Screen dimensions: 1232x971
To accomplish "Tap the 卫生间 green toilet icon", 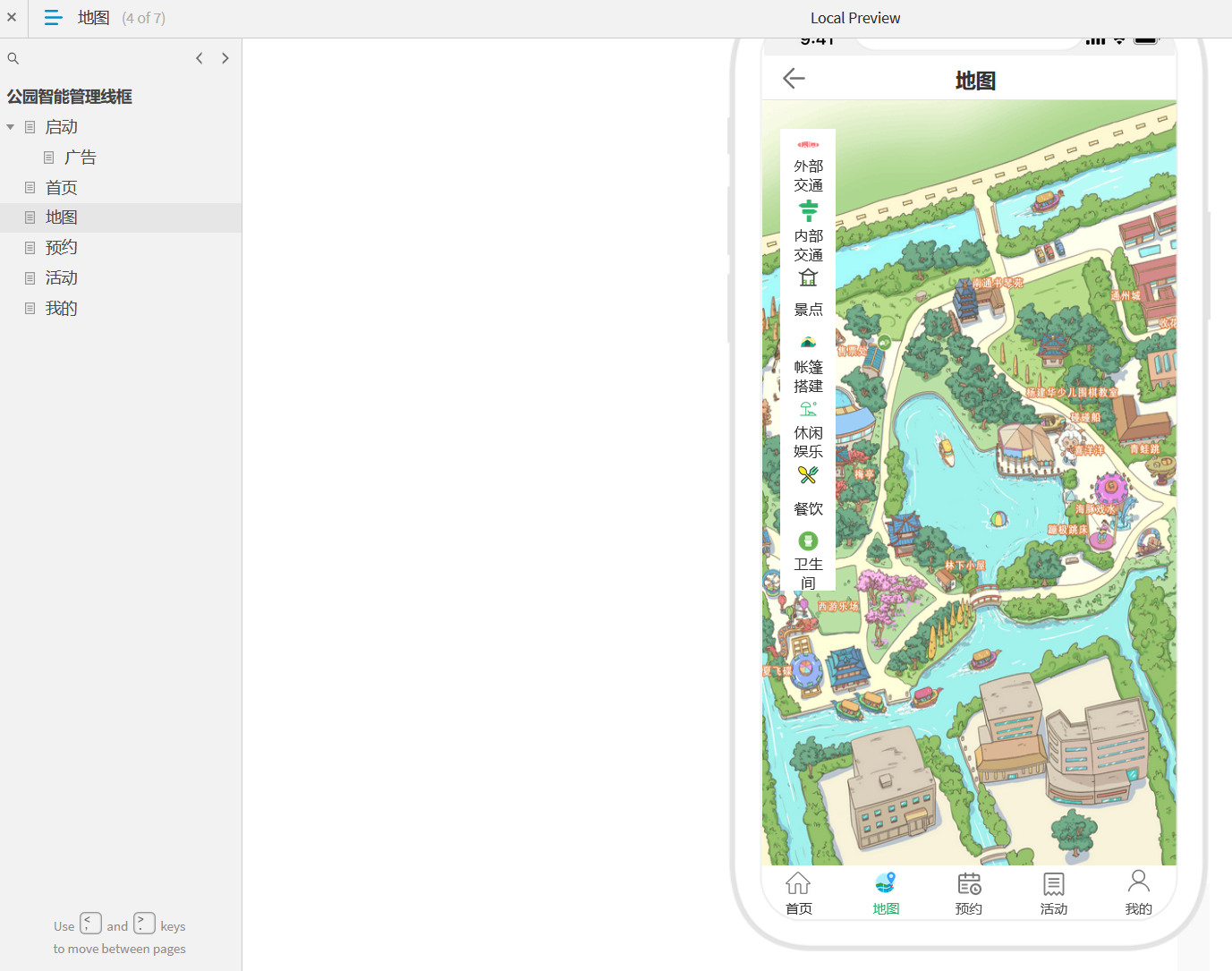I will point(808,541).
